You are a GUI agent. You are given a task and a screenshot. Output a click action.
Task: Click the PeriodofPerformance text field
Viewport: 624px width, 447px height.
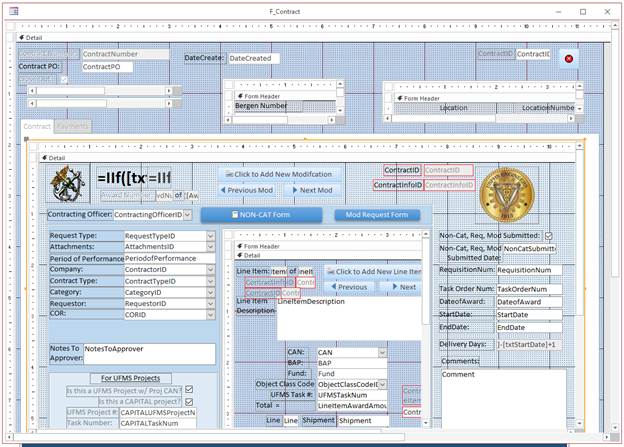click(170, 258)
